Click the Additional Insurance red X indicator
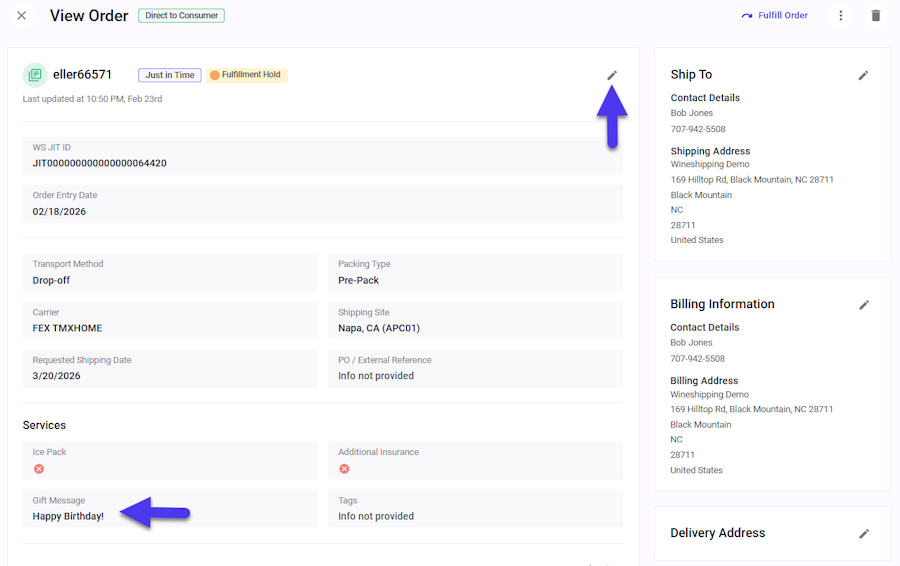This screenshot has width=900, height=566. tap(344, 469)
